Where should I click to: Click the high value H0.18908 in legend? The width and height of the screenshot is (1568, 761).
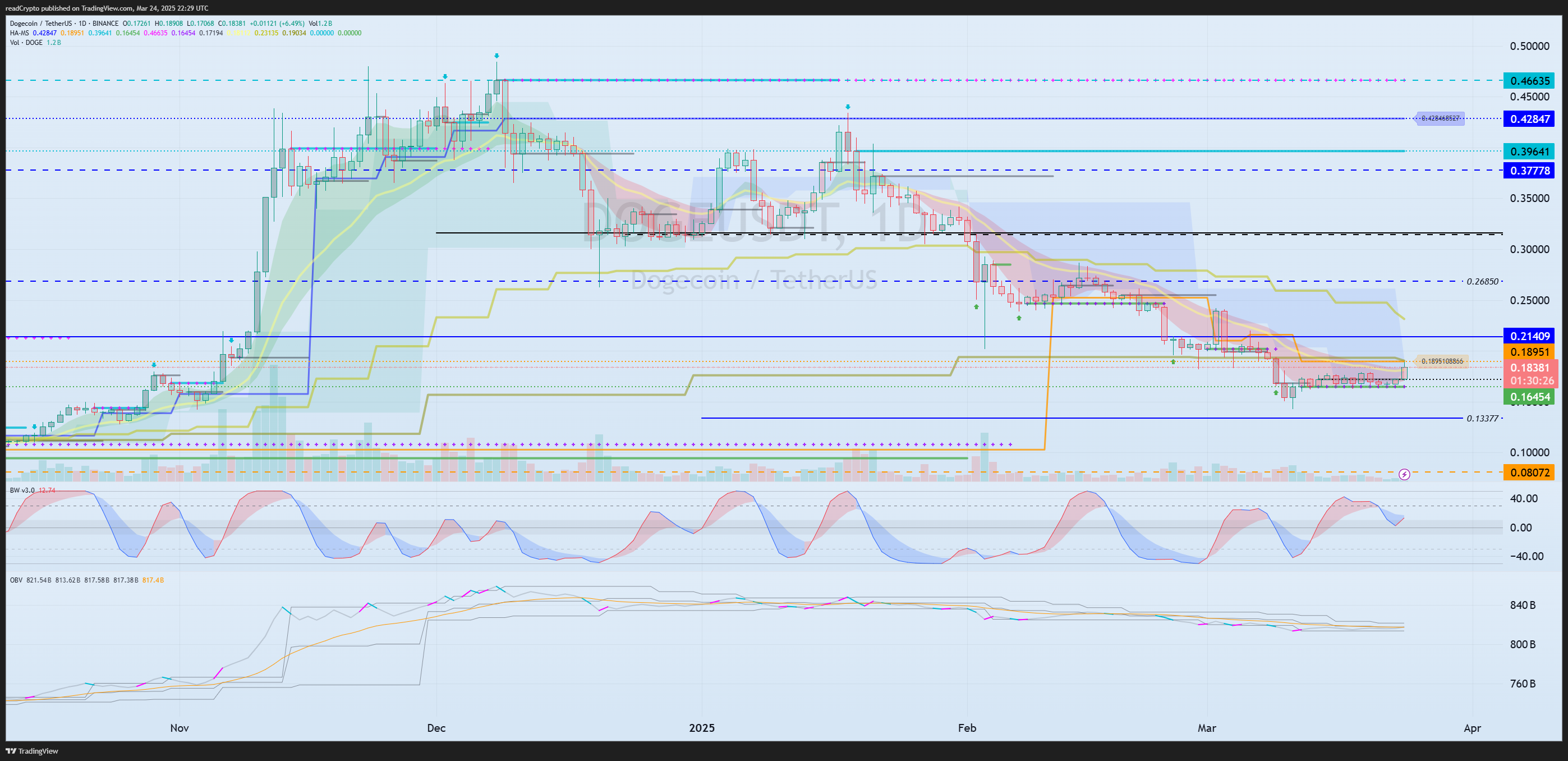(169, 24)
